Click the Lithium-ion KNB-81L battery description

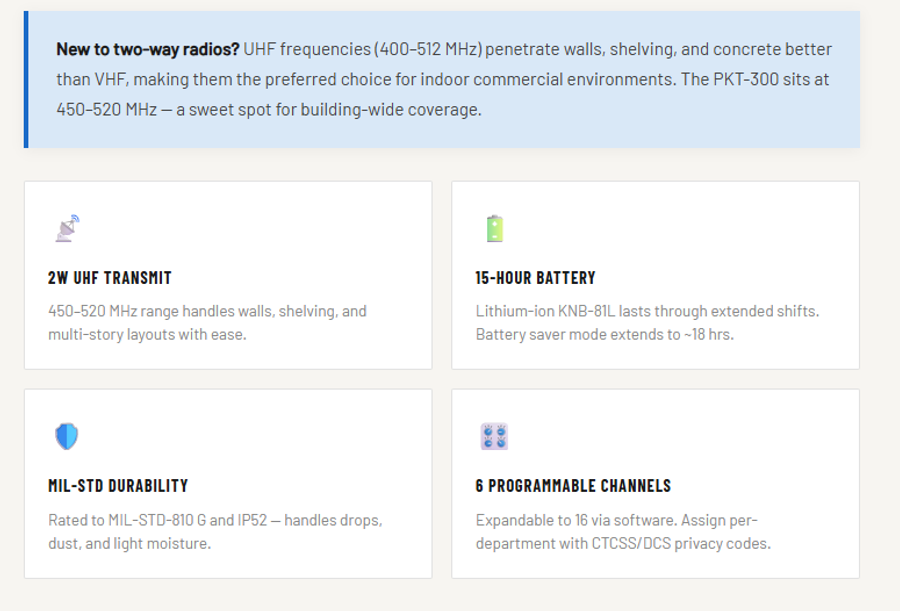click(646, 322)
